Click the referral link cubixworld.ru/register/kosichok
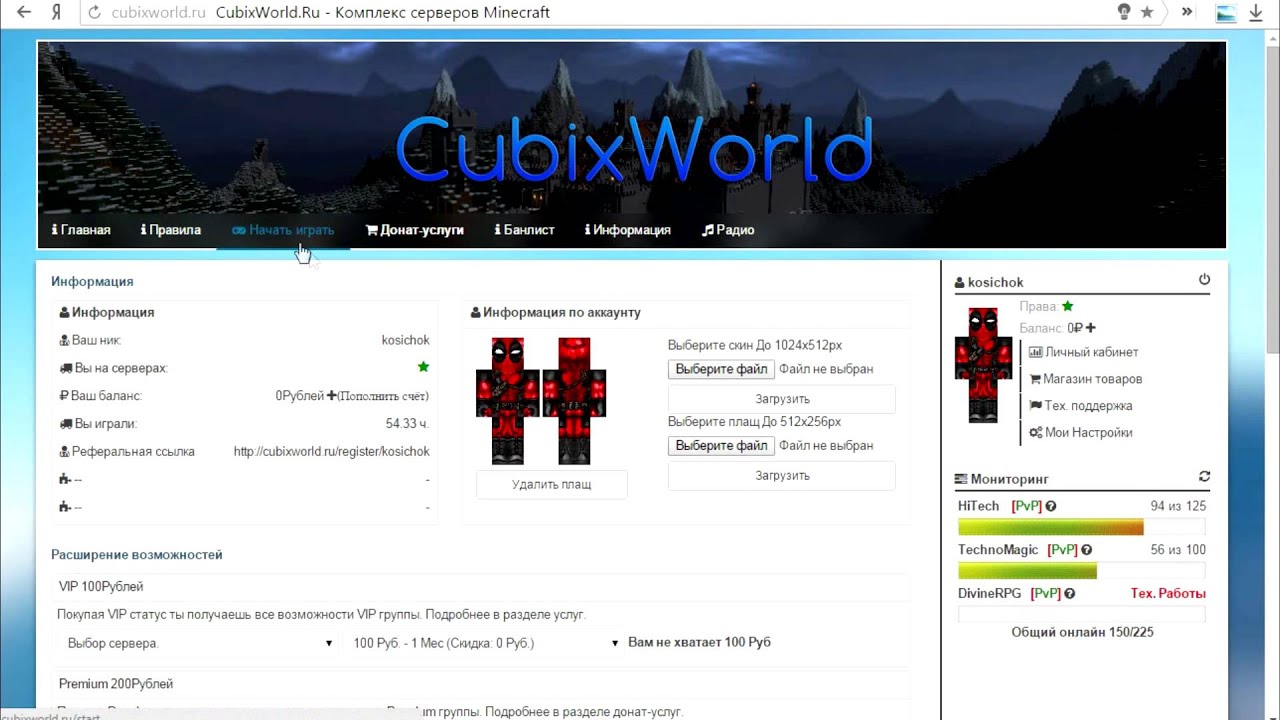 point(331,452)
